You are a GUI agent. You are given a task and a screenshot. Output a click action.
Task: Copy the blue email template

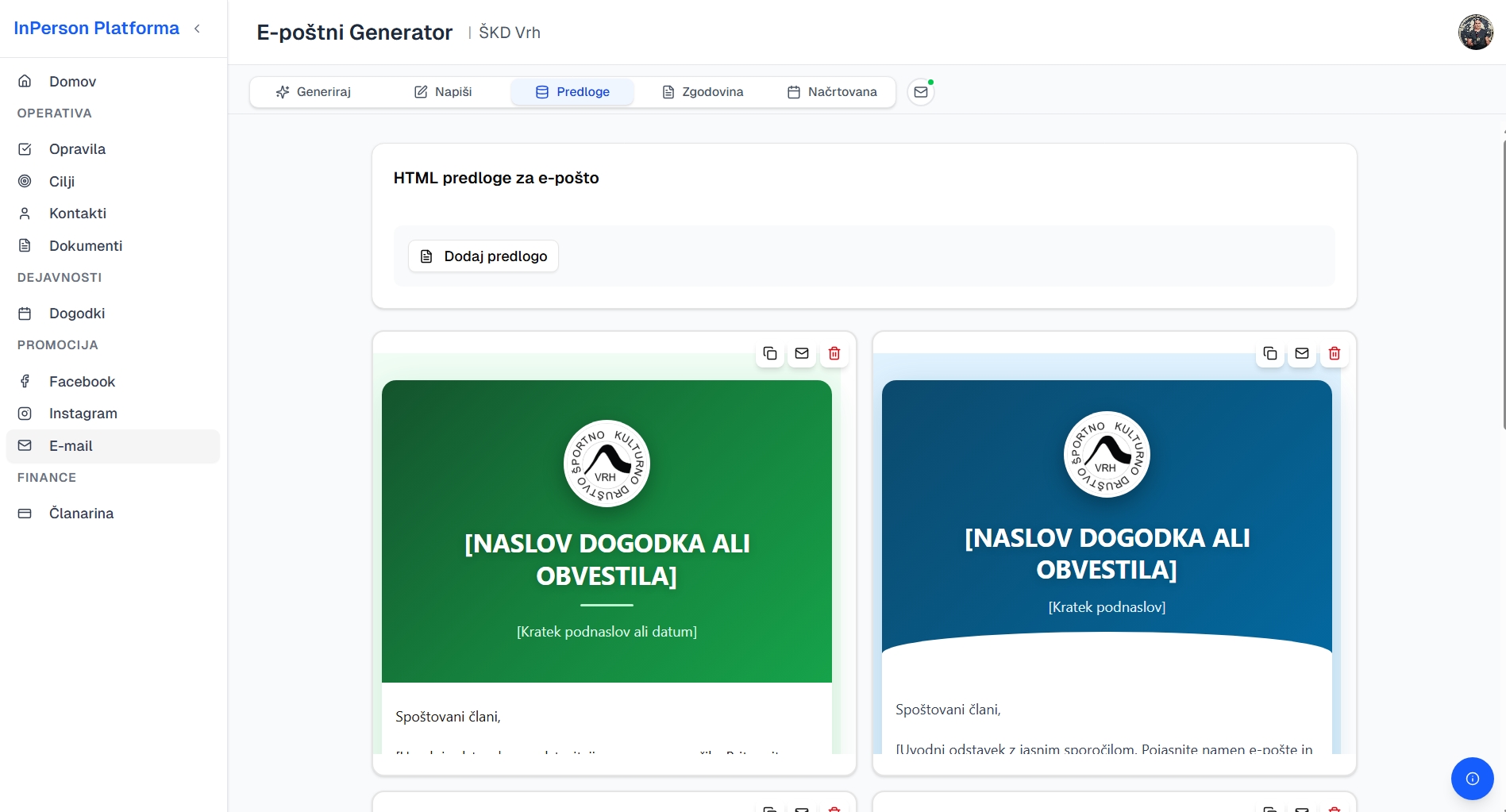[1269, 354]
